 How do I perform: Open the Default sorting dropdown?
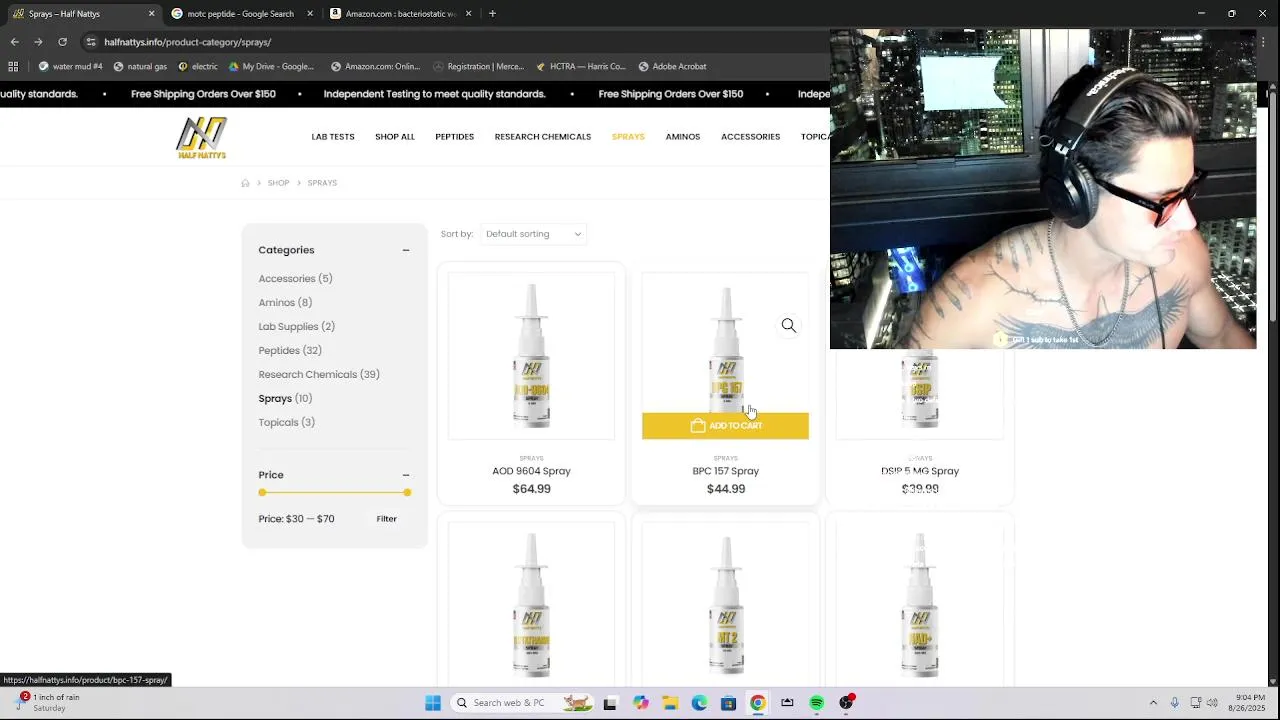pos(534,234)
